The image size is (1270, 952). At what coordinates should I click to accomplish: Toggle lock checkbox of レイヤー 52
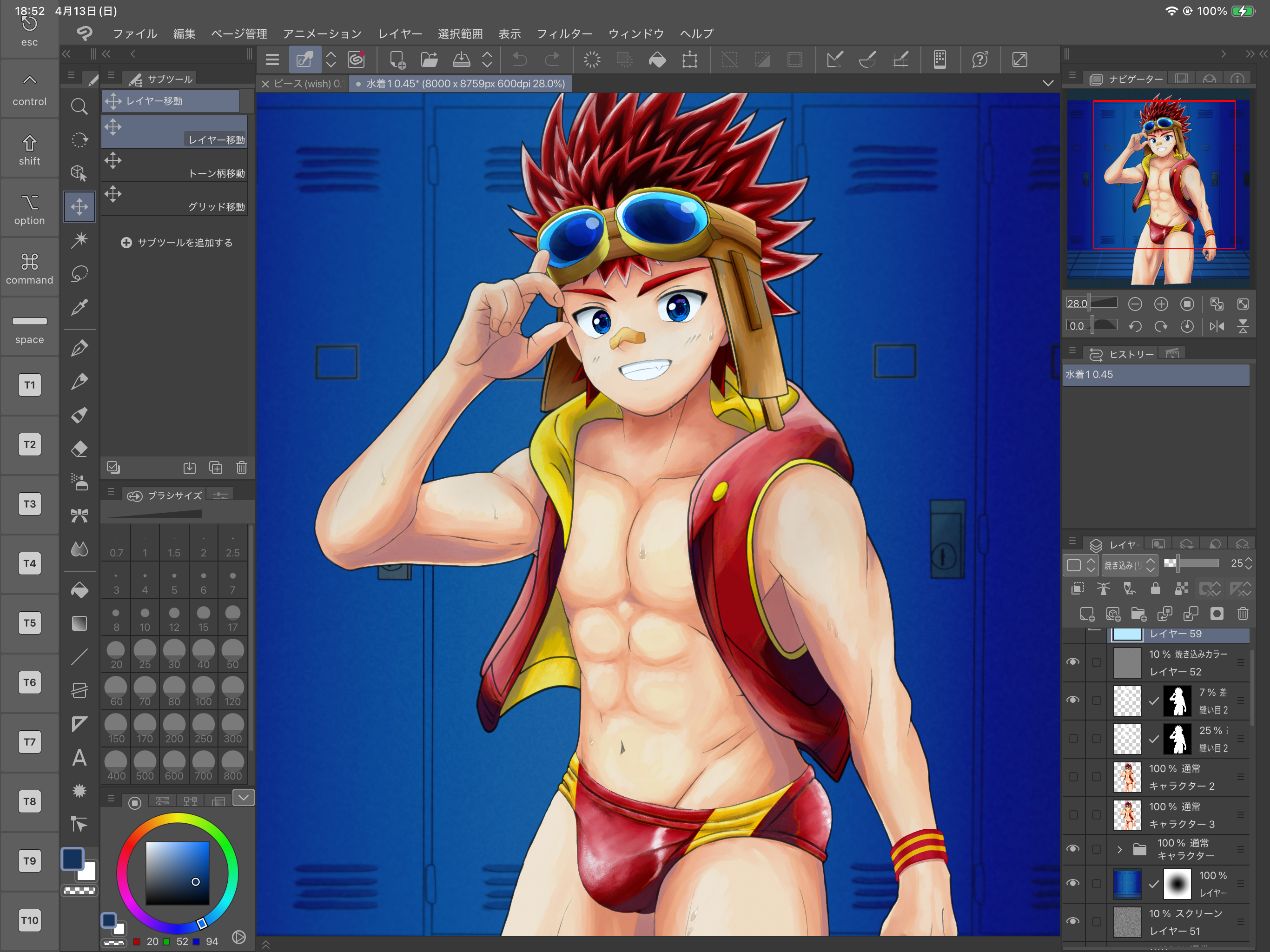(1096, 662)
